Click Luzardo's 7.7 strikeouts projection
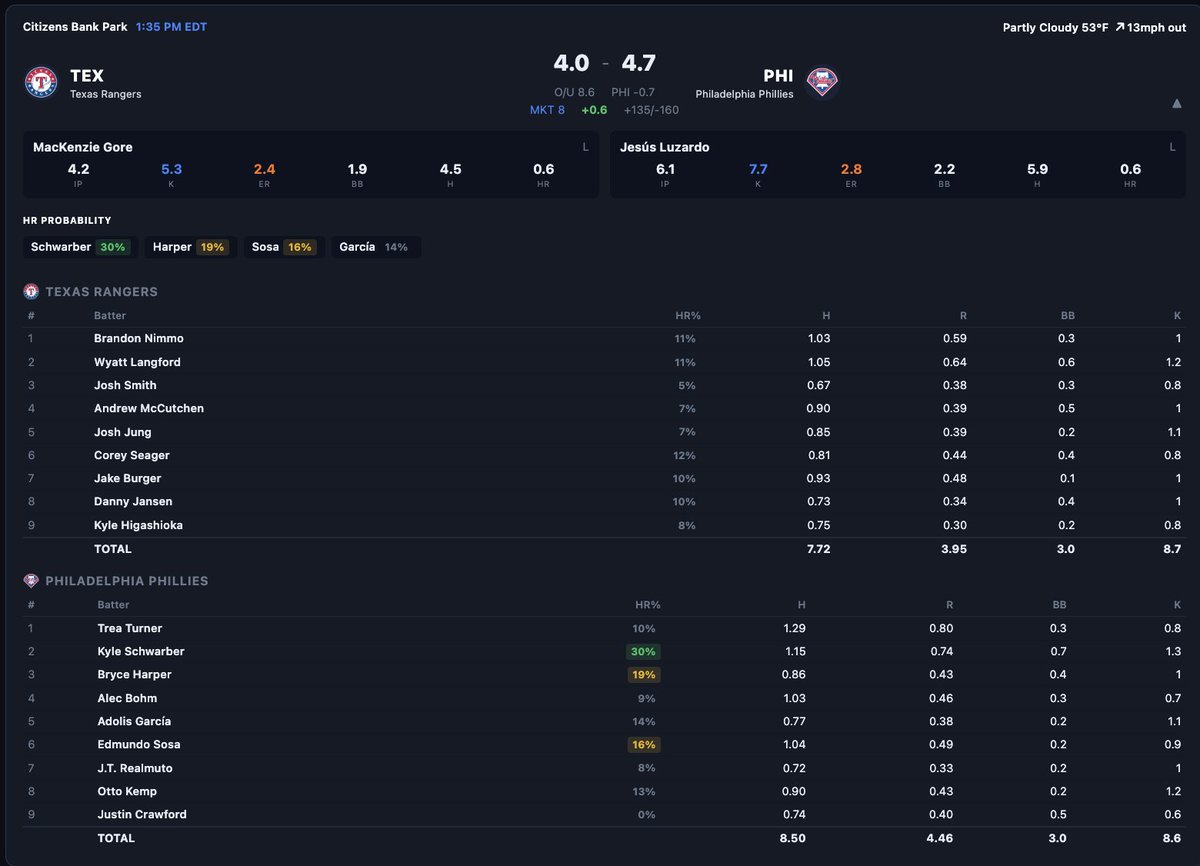Image resolution: width=1200 pixels, height=866 pixels. (x=758, y=169)
